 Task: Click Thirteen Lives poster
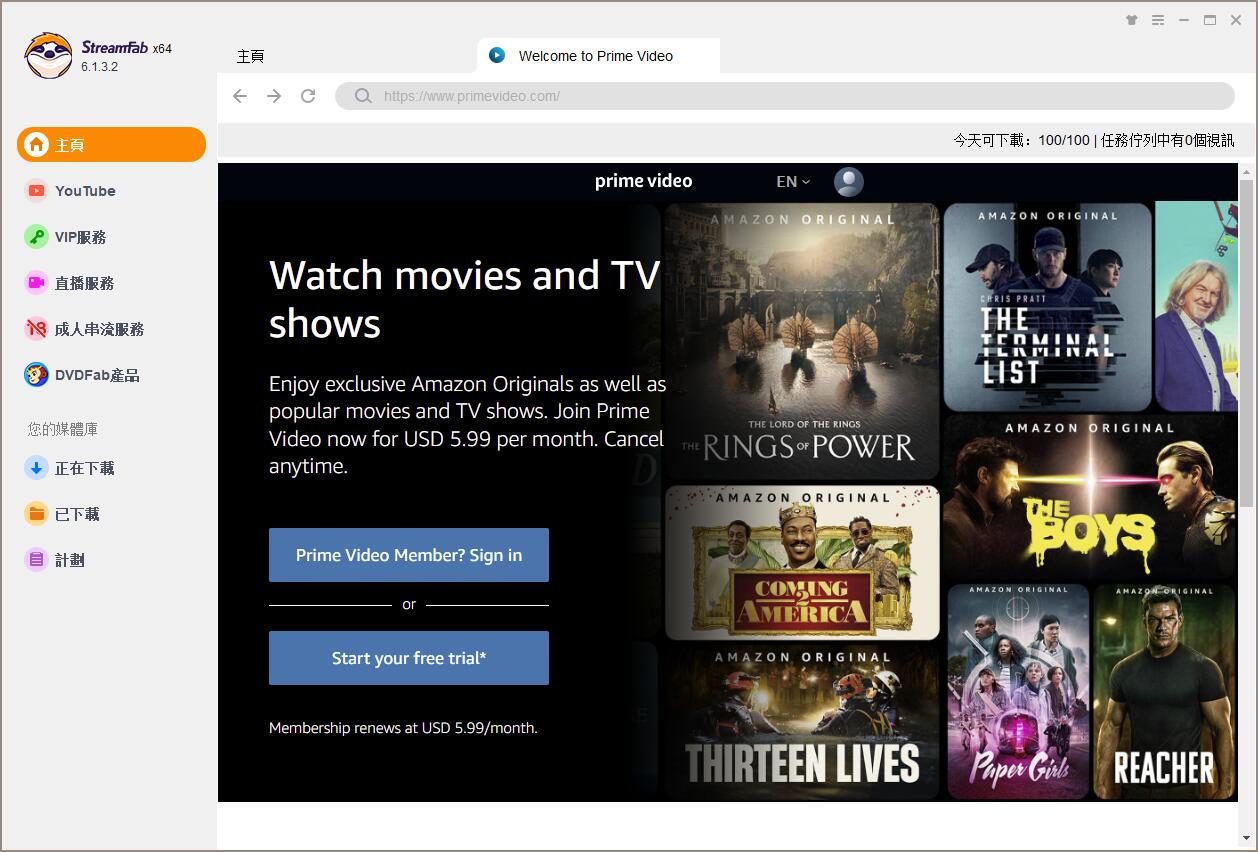tap(802, 722)
